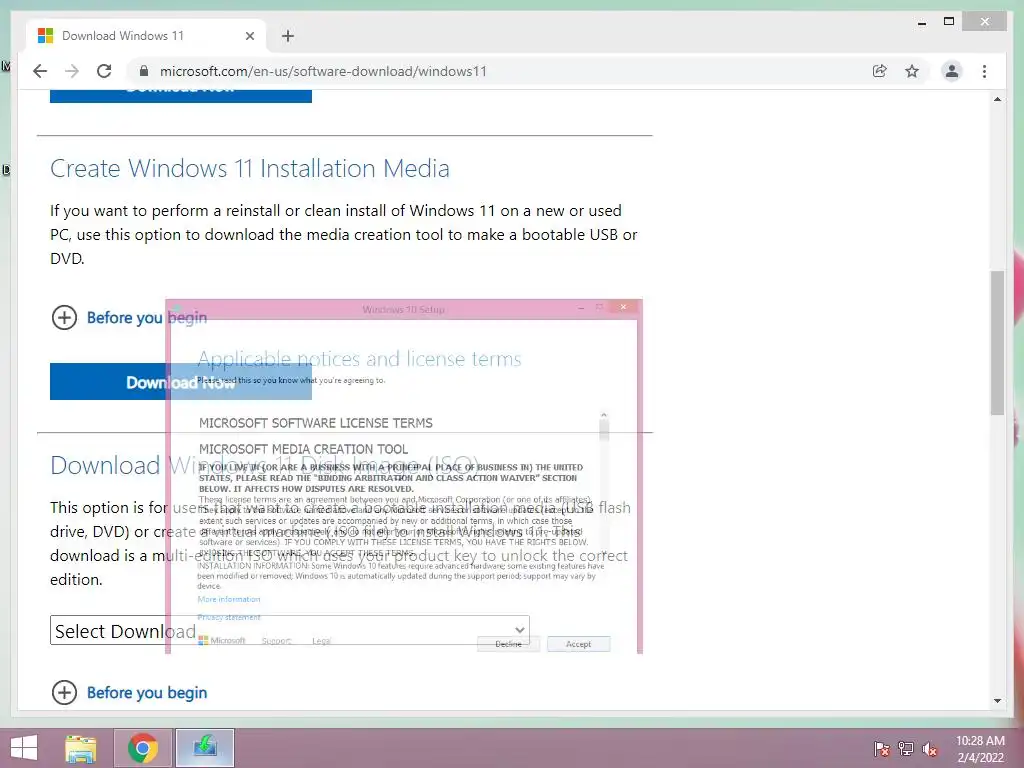Click the license text scrollbar up arrow
Screen dimensions: 1024x768
pyautogui.click(x=603, y=415)
